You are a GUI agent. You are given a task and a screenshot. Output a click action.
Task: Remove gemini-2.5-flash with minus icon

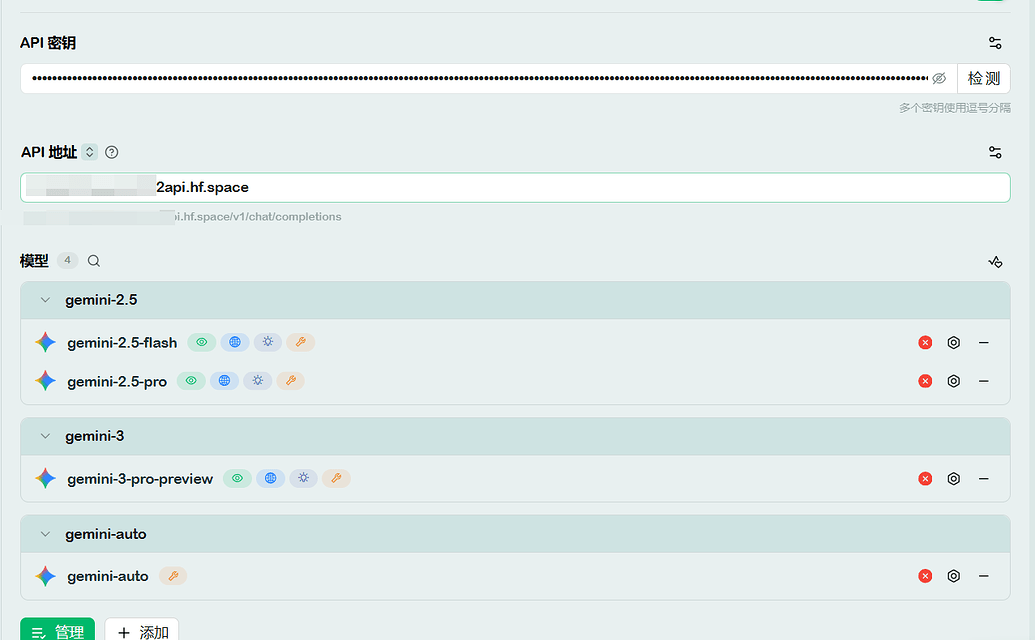pos(984,342)
